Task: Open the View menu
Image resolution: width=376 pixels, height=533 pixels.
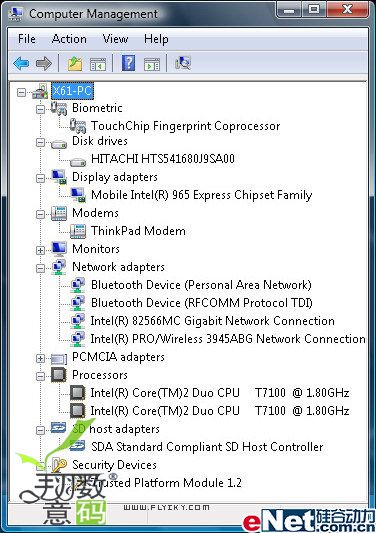Action: coord(115,39)
